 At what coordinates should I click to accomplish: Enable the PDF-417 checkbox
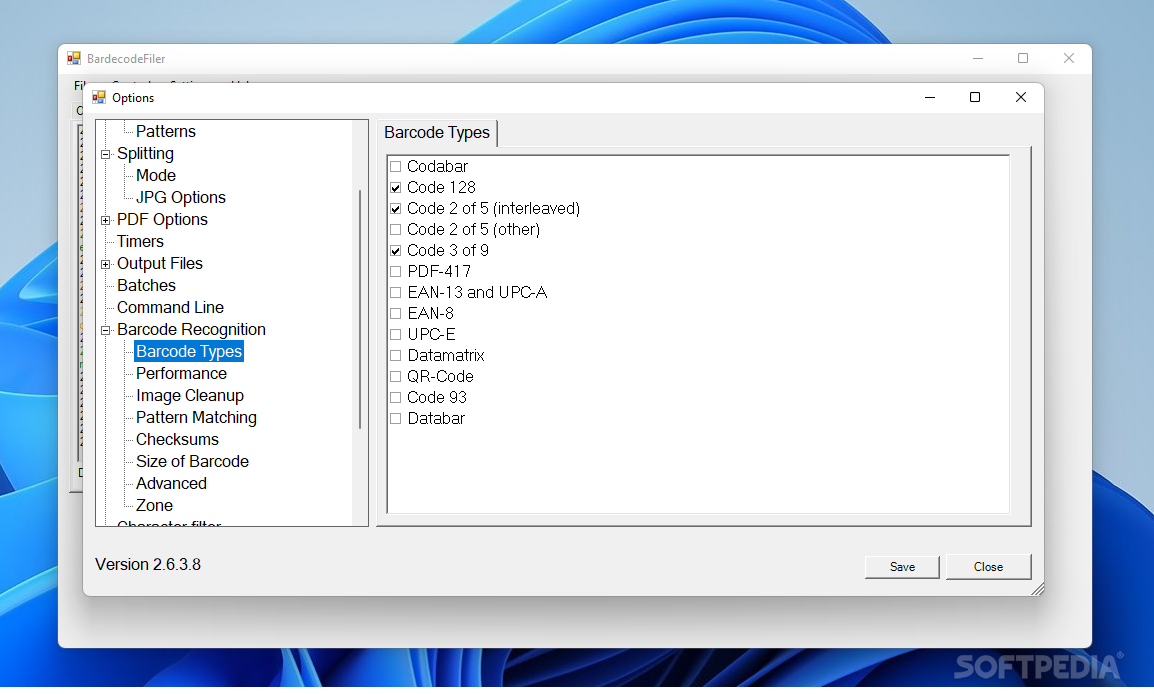click(395, 272)
